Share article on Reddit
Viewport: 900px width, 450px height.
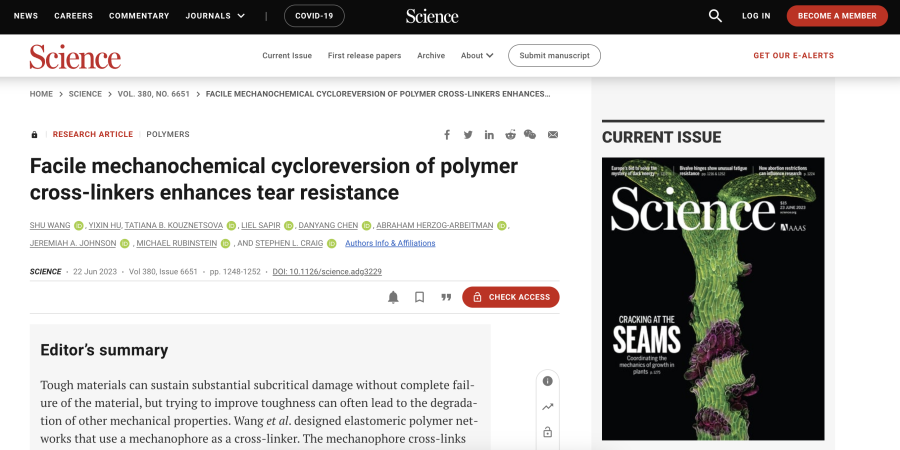click(510, 135)
